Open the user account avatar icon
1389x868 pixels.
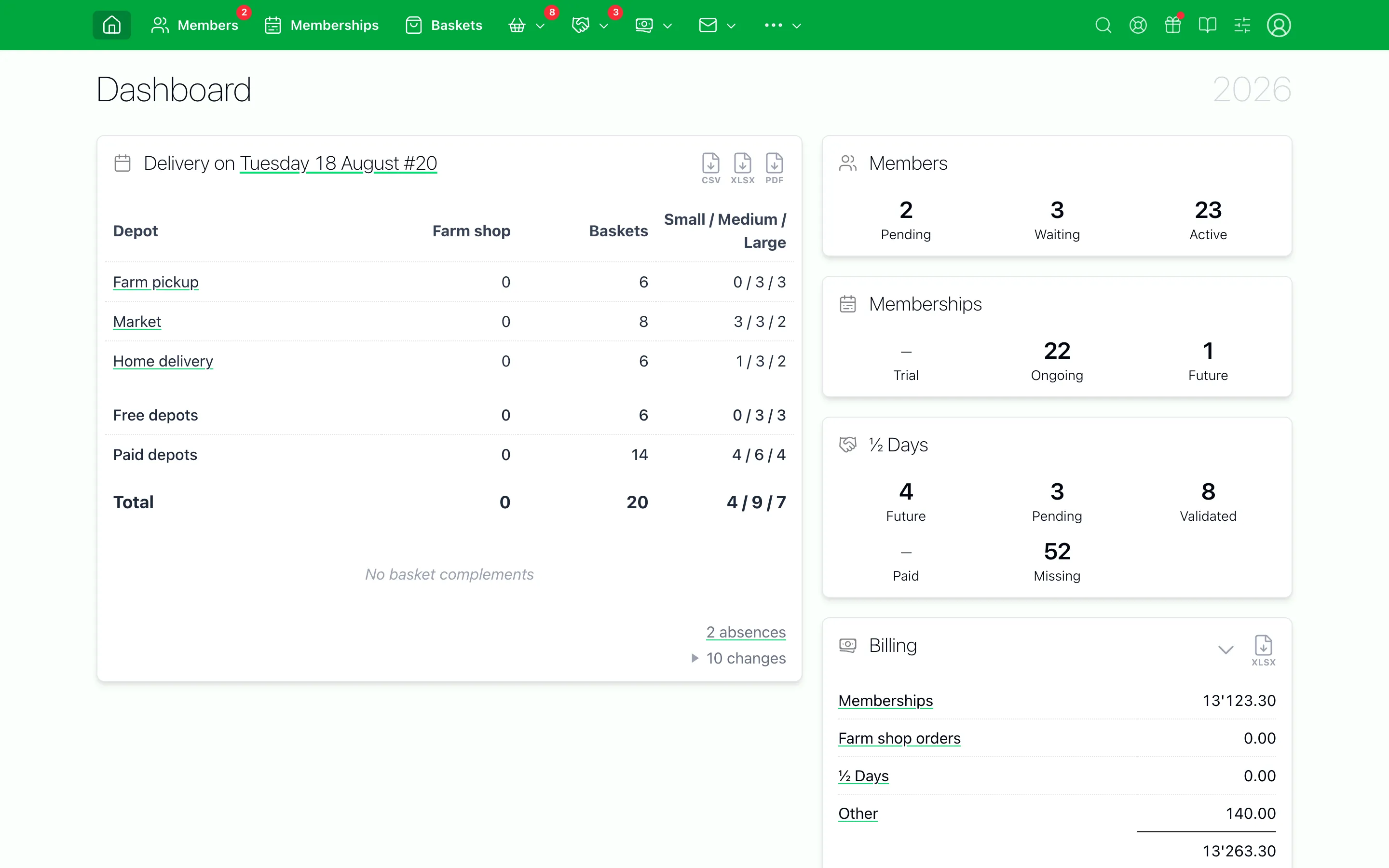click(1279, 25)
